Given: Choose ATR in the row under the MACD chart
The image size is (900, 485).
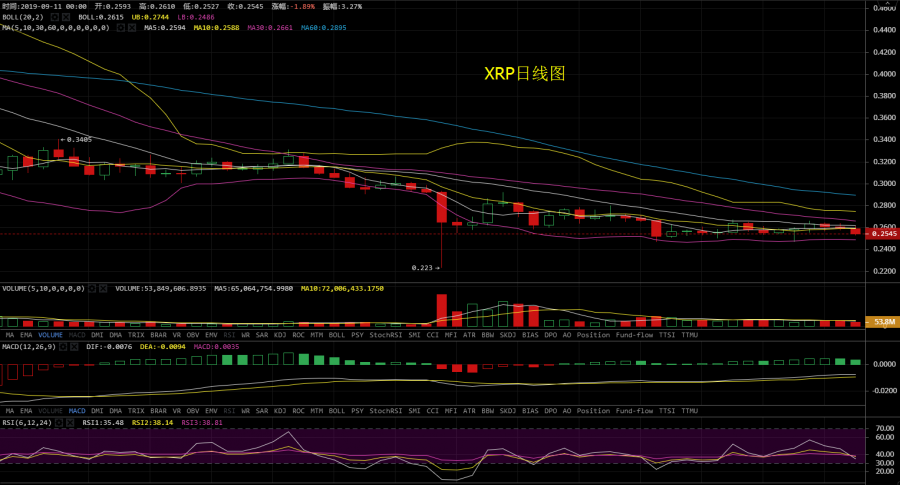Looking at the screenshot, I should [x=469, y=411].
